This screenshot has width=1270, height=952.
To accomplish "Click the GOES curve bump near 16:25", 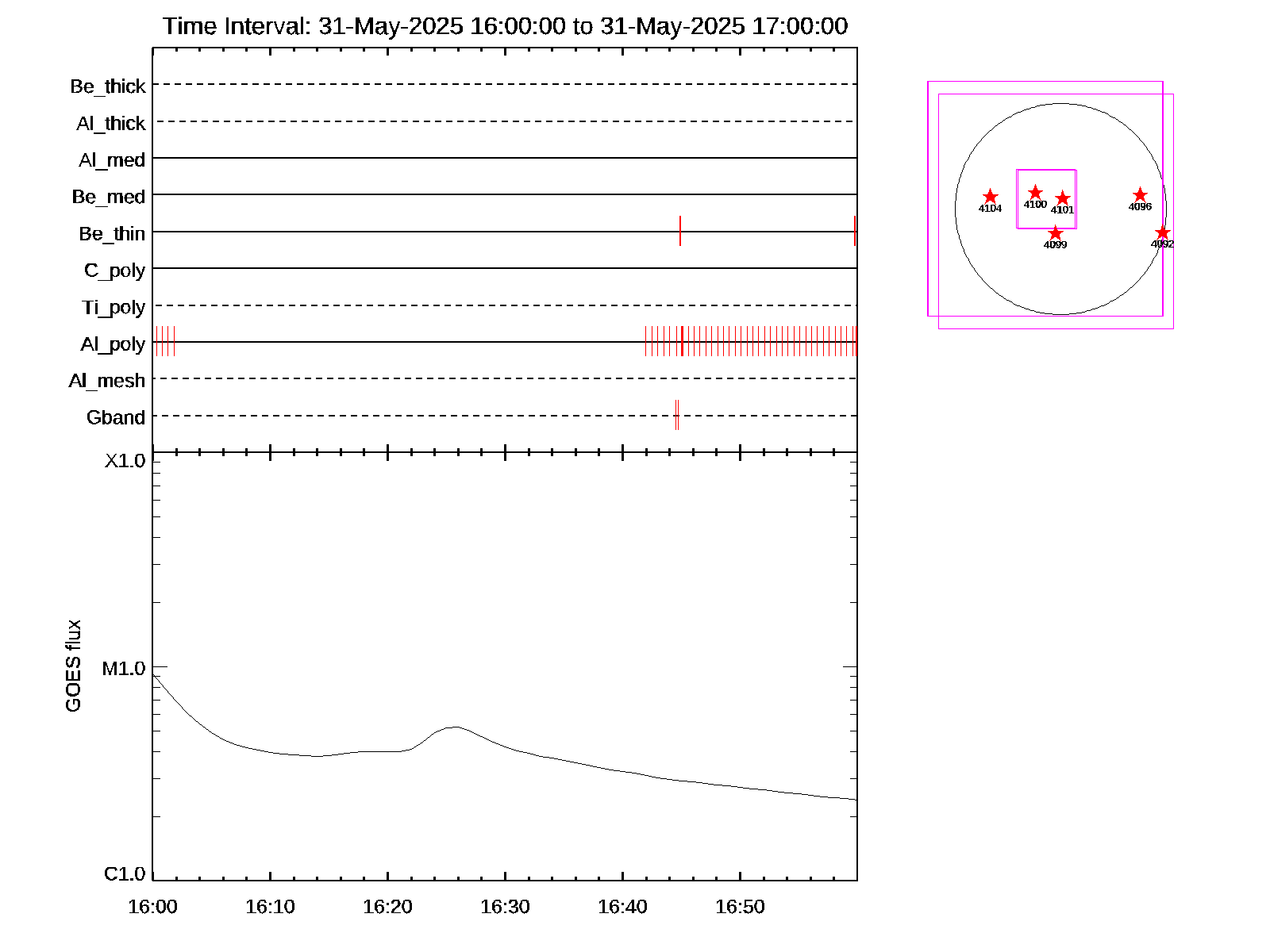I will coord(455,727).
